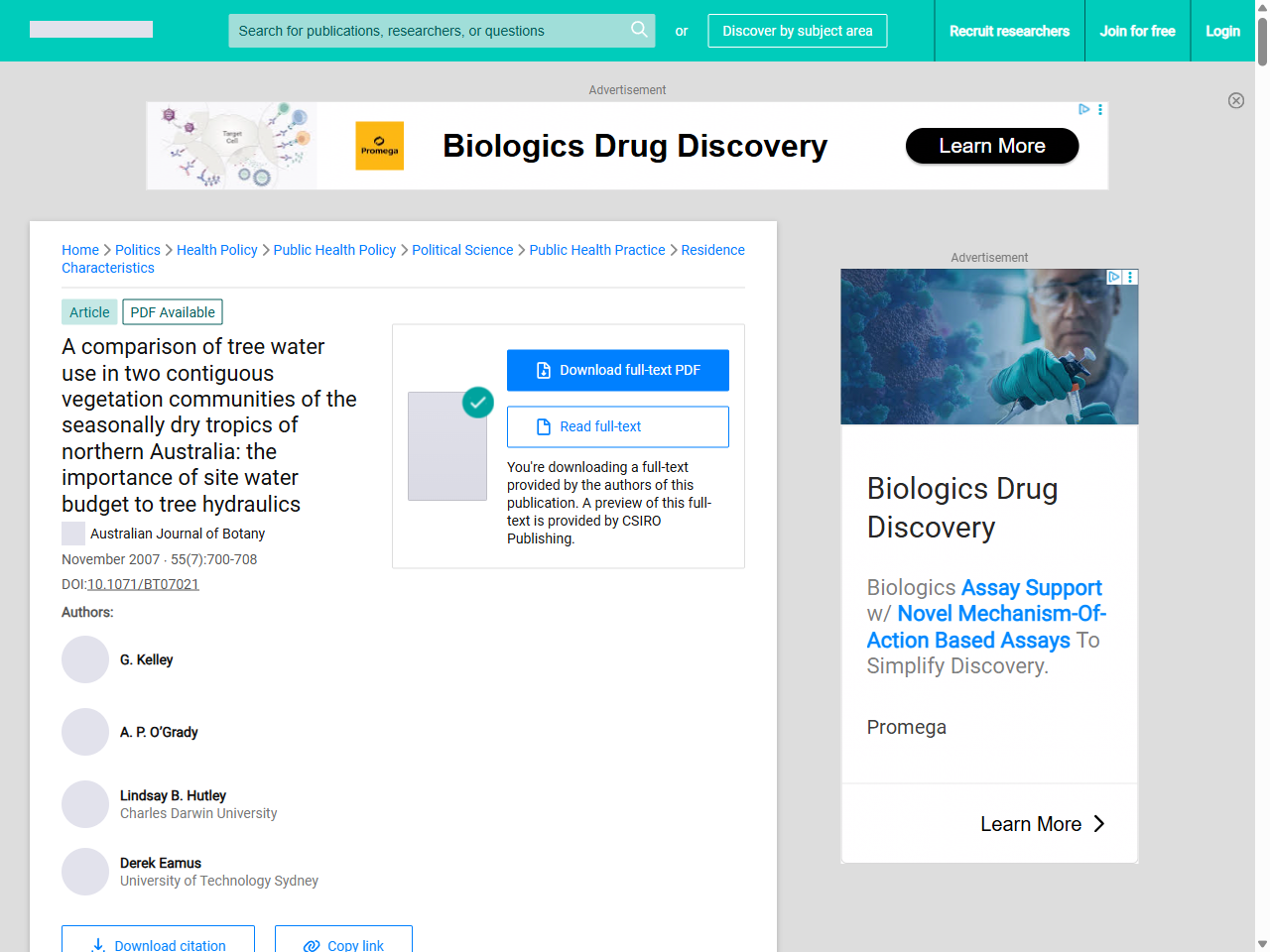Click the Australian Journal of Botany logo
Screen dimensions: 1270x952
pos(73,534)
